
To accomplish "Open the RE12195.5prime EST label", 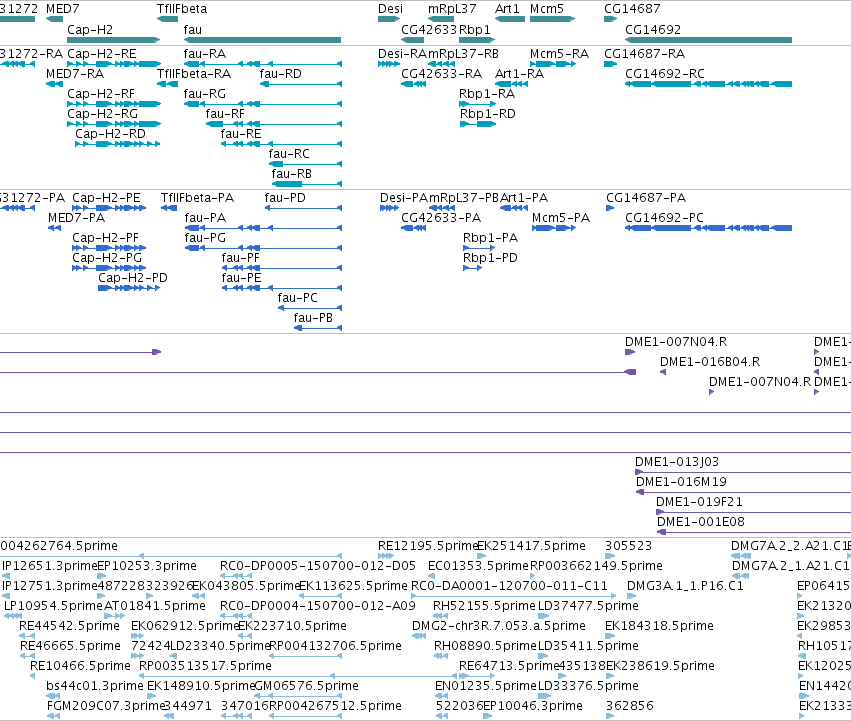I will (x=427, y=546).
